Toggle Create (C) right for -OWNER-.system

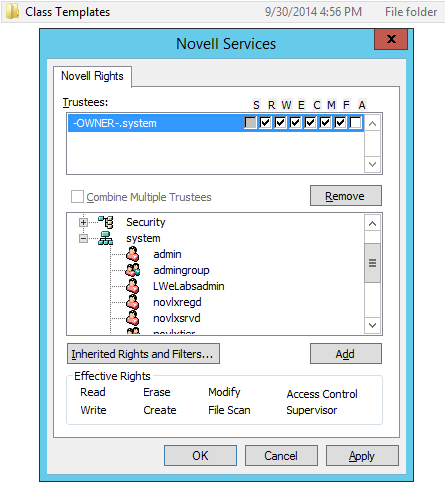[x=310, y=123]
